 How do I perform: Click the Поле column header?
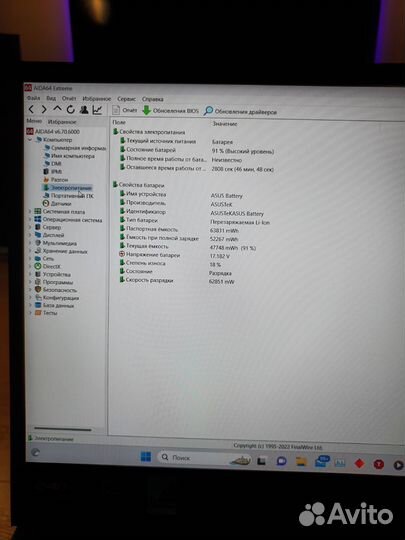[x=119, y=122]
